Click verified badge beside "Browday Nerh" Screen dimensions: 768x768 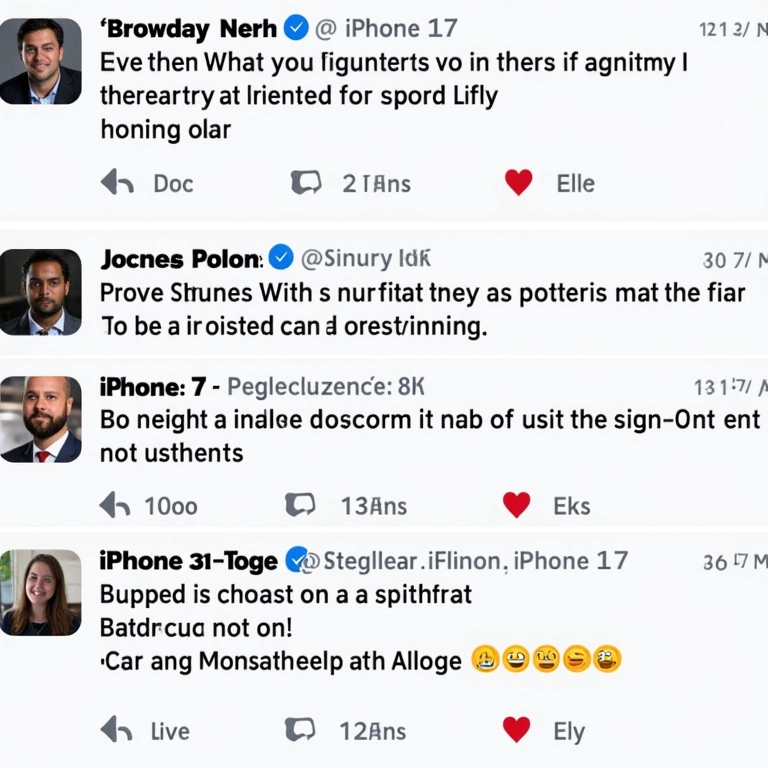[296, 29]
